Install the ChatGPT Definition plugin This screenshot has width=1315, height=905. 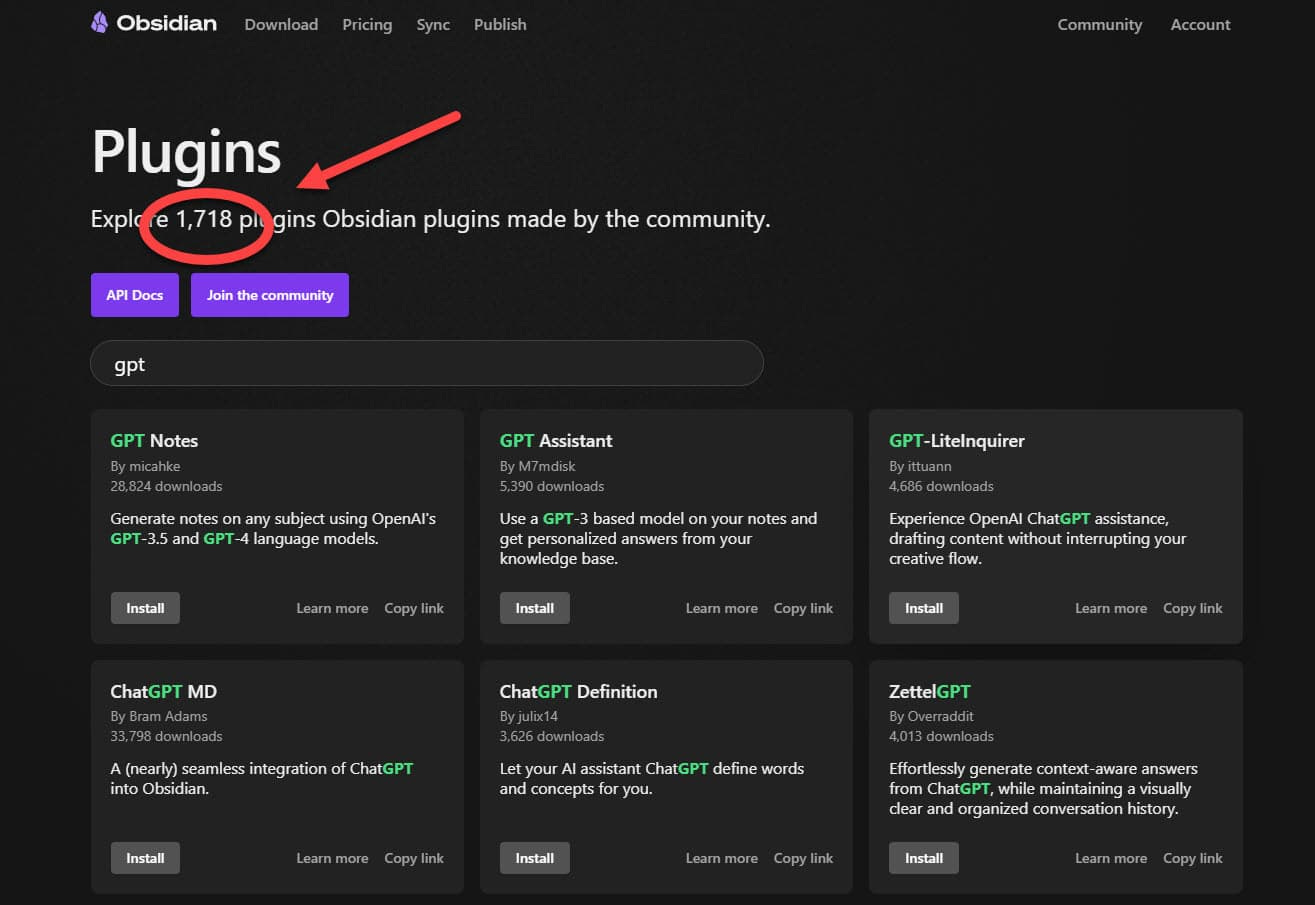[x=535, y=858]
